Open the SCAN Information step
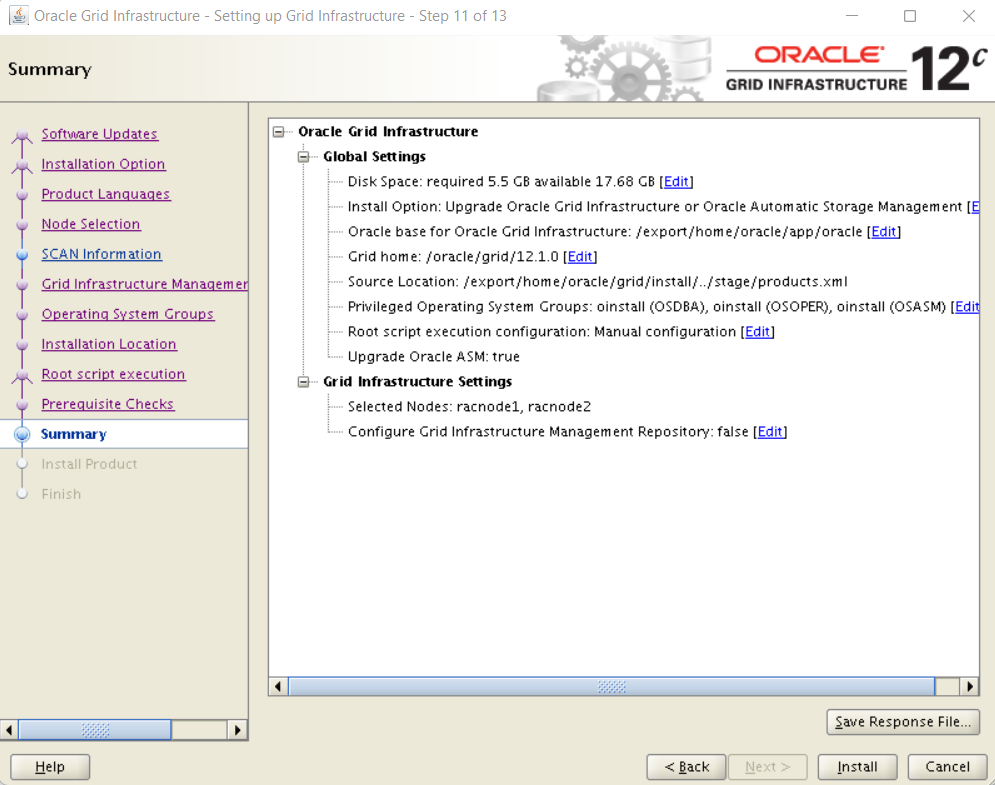The height and width of the screenshot is (785, 995). coord(102,254)
